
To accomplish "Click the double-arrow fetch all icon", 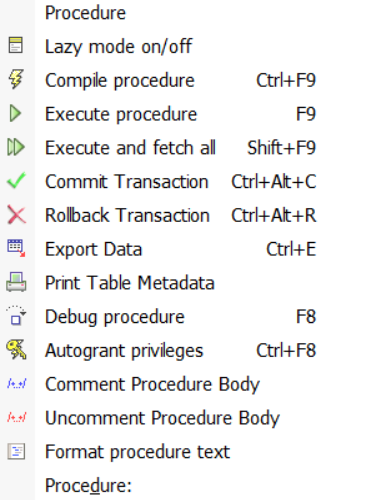I will pyautogui.click(x=16, y=147).
